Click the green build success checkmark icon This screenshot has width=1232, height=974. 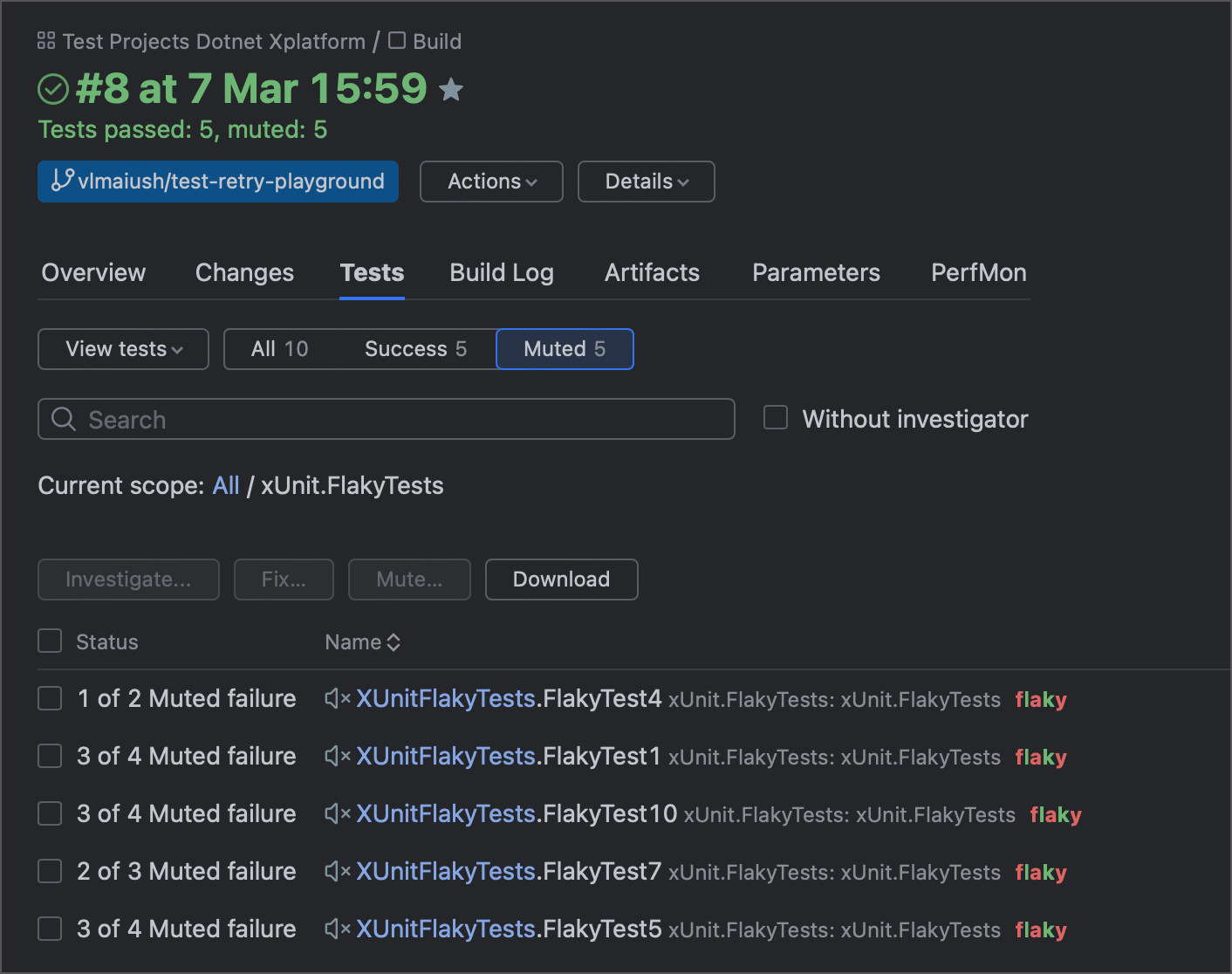click(53, 89)
